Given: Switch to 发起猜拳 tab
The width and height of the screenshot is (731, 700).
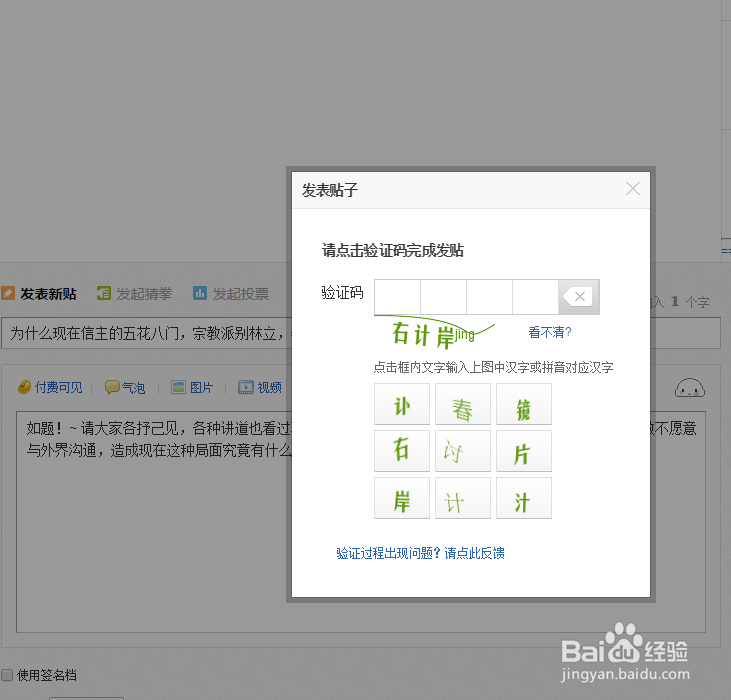Looking at the screenshot, I should tap(144, 294).
